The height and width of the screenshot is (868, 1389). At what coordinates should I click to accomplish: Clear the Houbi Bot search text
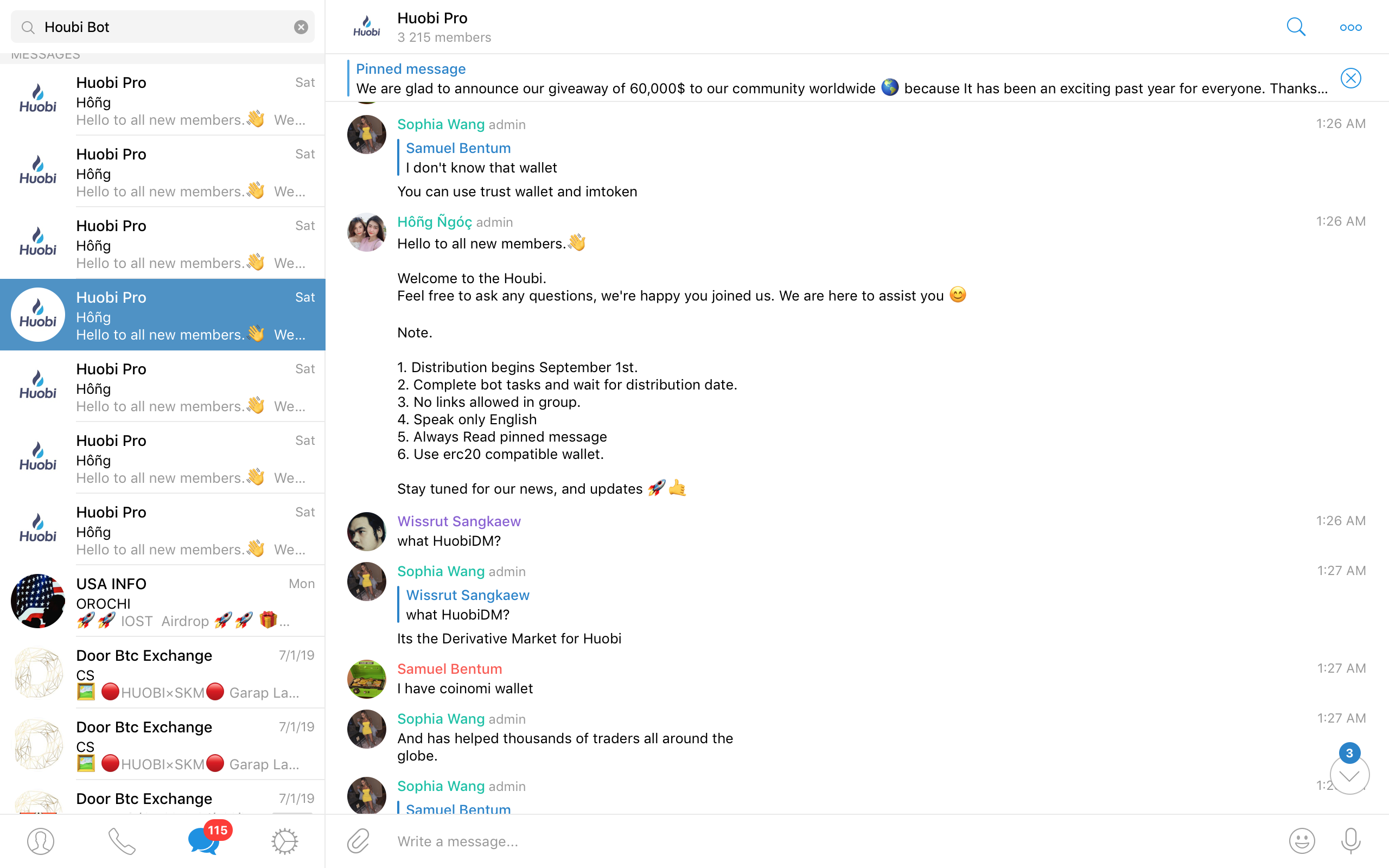pyautogui.click(x=301, y=27)
